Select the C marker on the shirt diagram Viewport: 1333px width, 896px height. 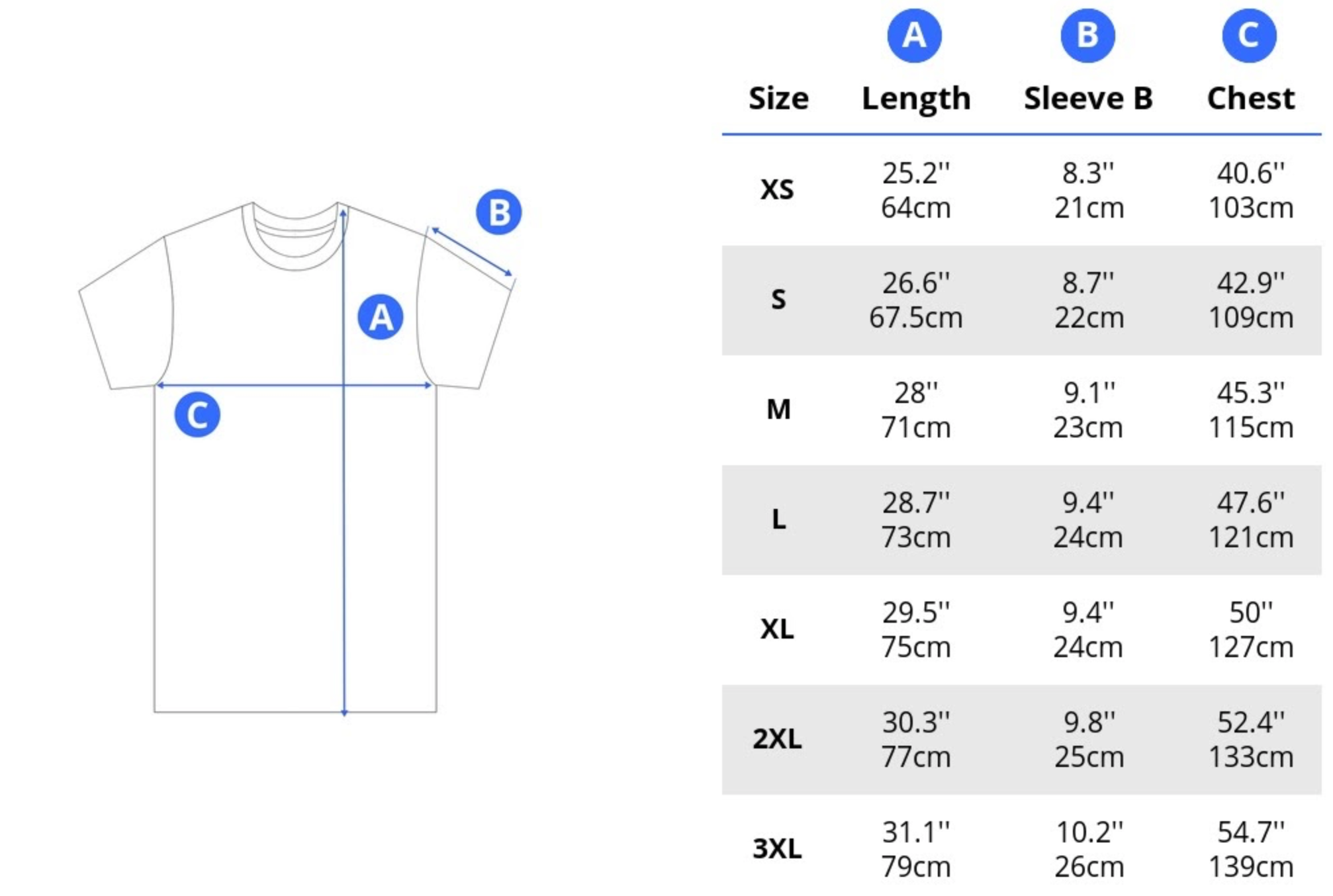click(x=197, y=415)
